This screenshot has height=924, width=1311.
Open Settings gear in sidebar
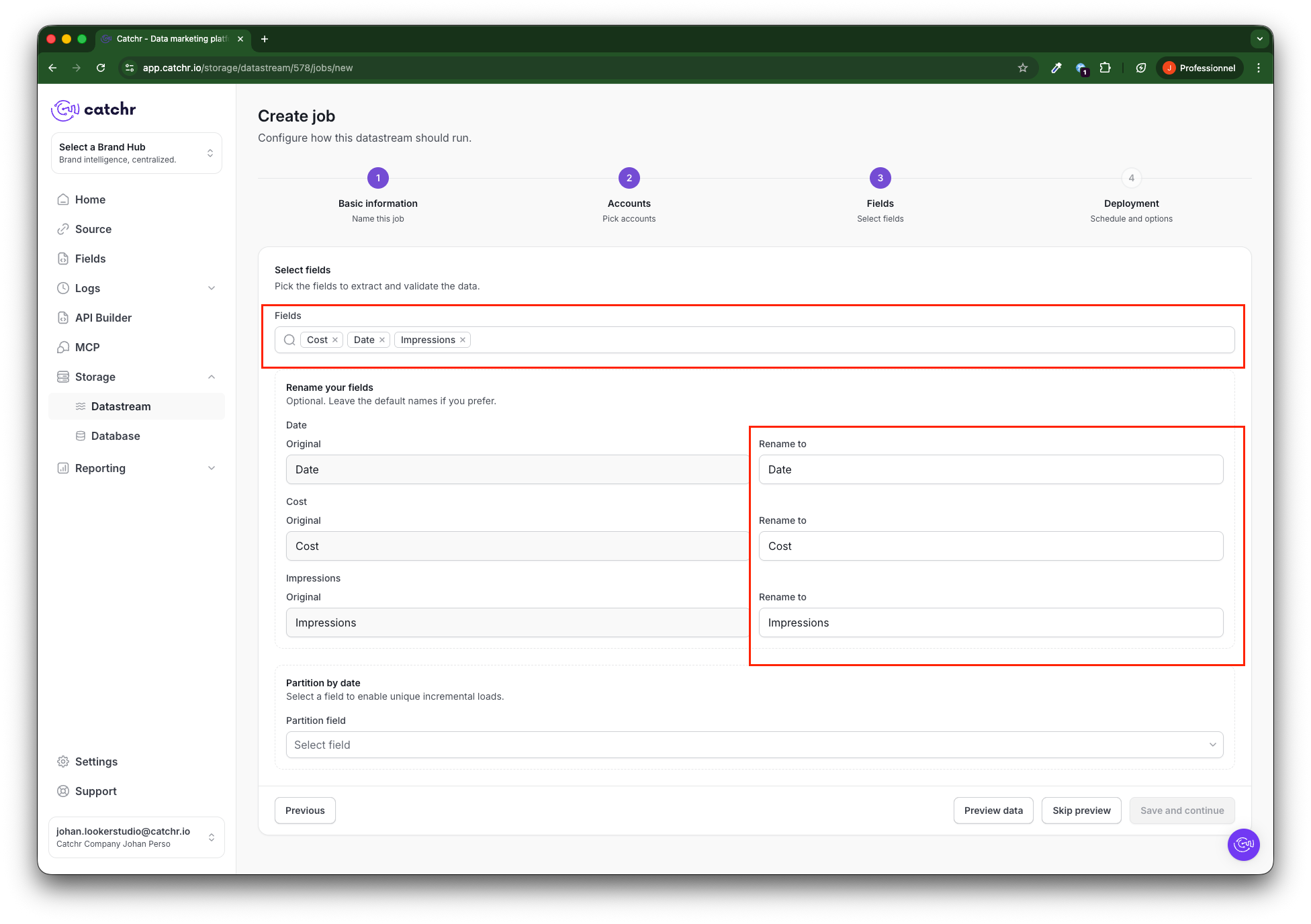coord(63,761)
